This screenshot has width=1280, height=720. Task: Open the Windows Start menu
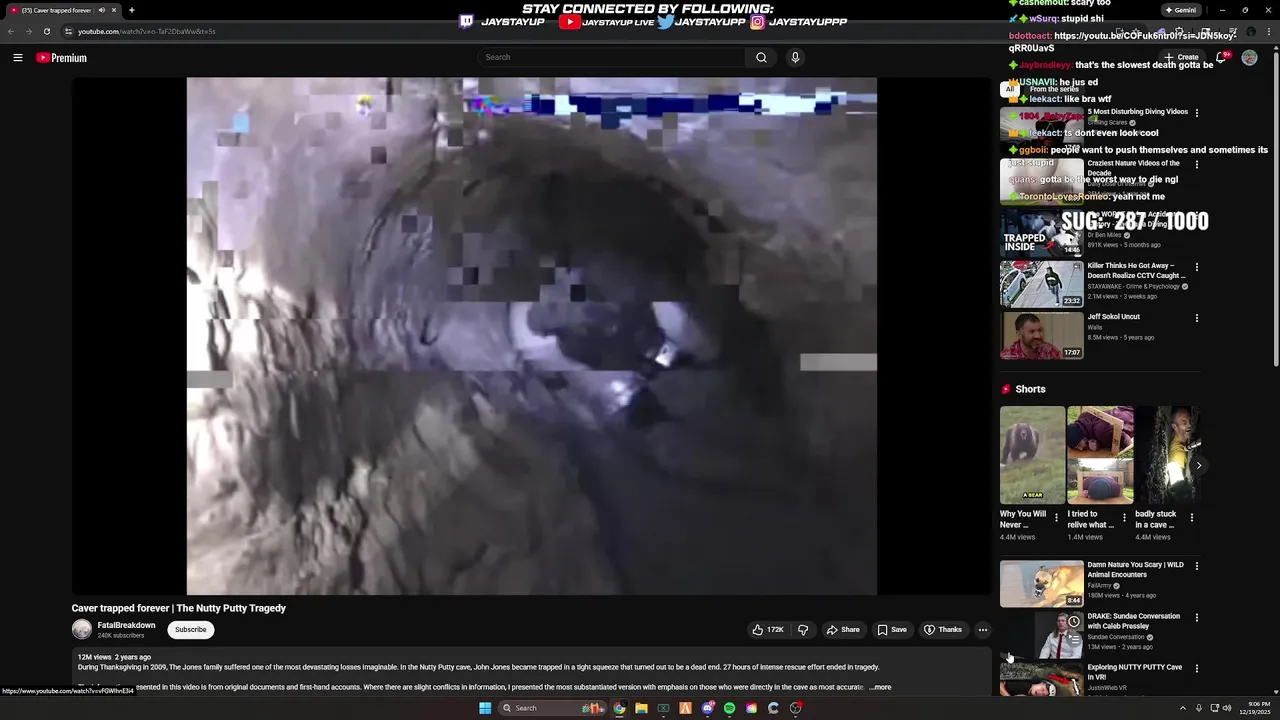[485, 708]
